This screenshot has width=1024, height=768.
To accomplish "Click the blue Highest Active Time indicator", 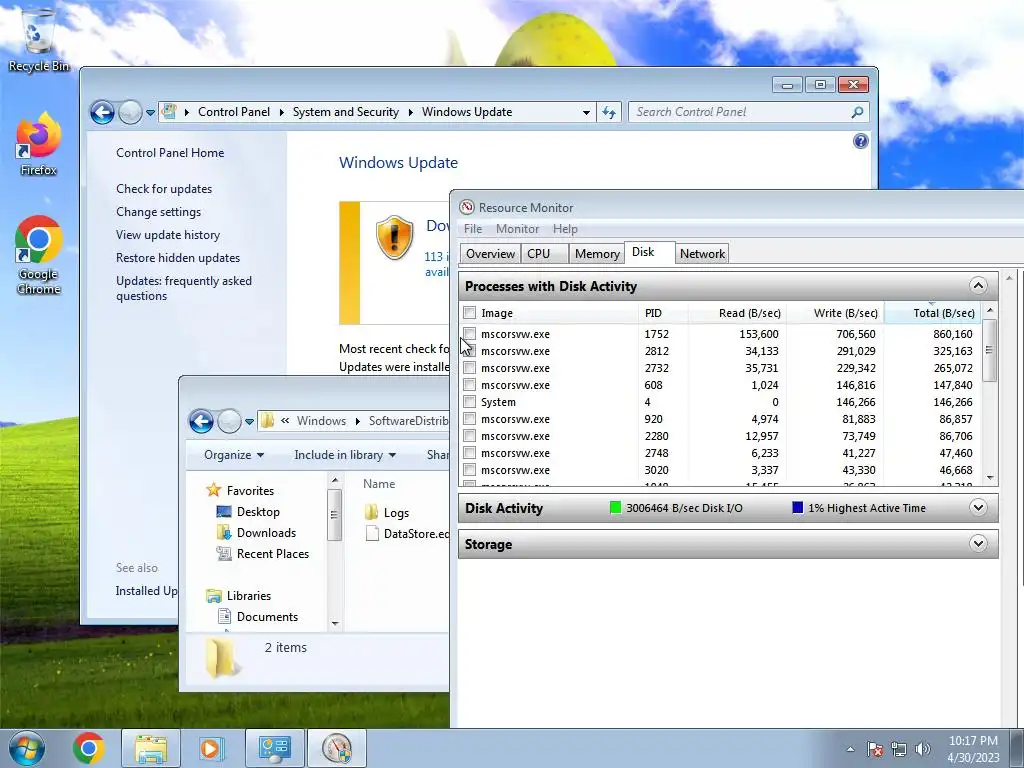I will pos(797,507).
